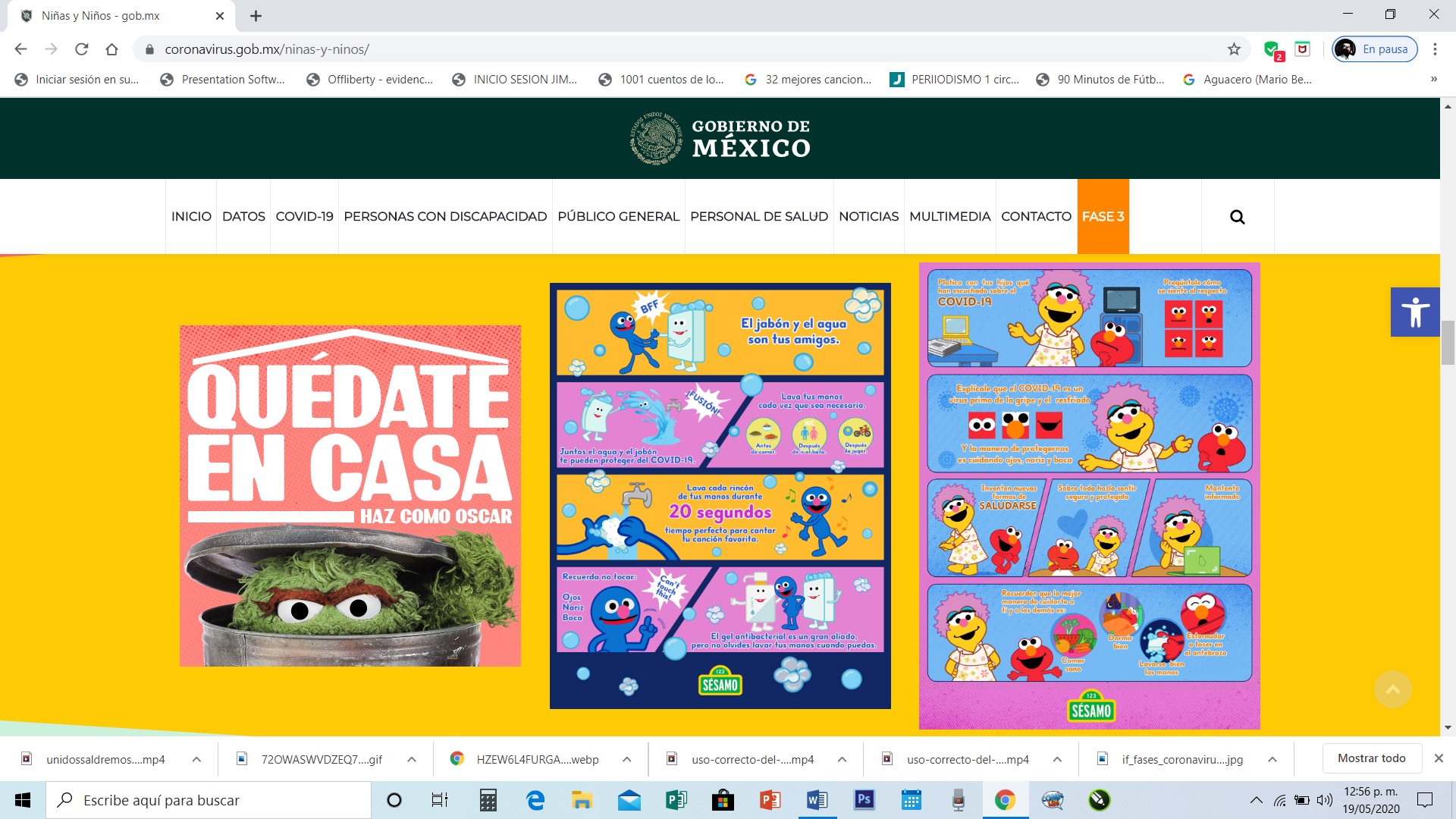Screen dimensions: 1456x819
Task: Open the Quédate en casa Oscar image
Action: (x=350, y=496)
